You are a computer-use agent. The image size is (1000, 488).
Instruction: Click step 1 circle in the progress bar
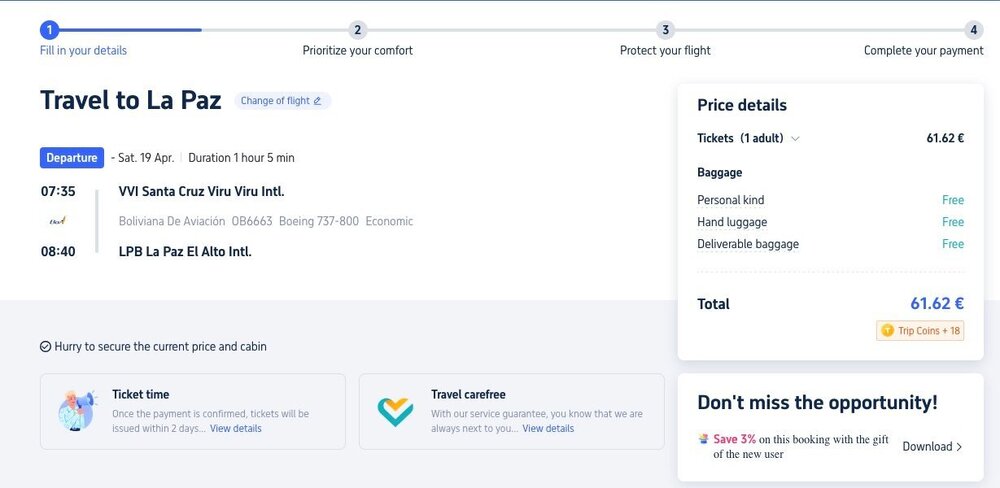pyautogui.click(x=50, y=30)
